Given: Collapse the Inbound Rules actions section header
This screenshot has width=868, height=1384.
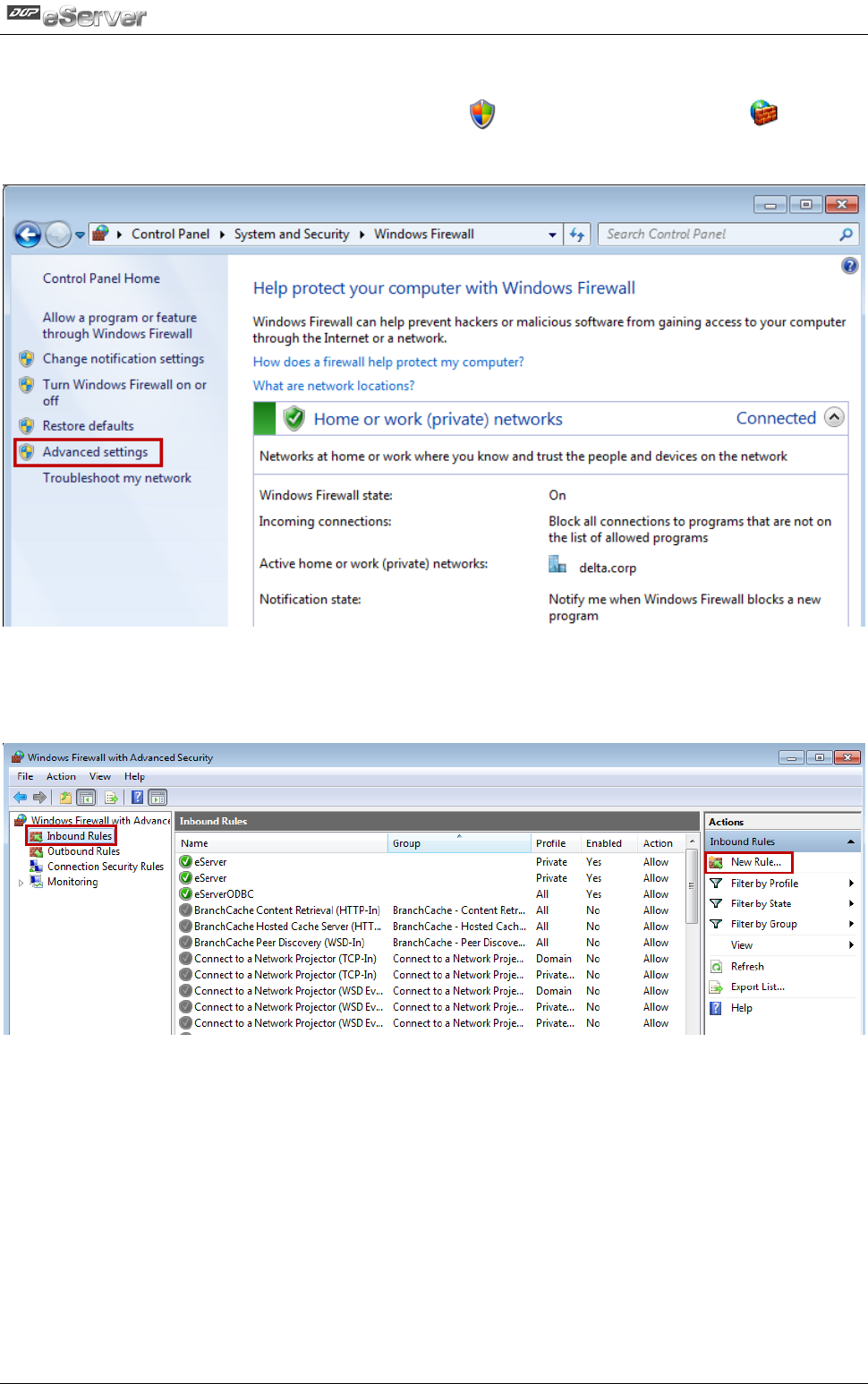Looking at the screenshot, I should [x=850, y=842].
